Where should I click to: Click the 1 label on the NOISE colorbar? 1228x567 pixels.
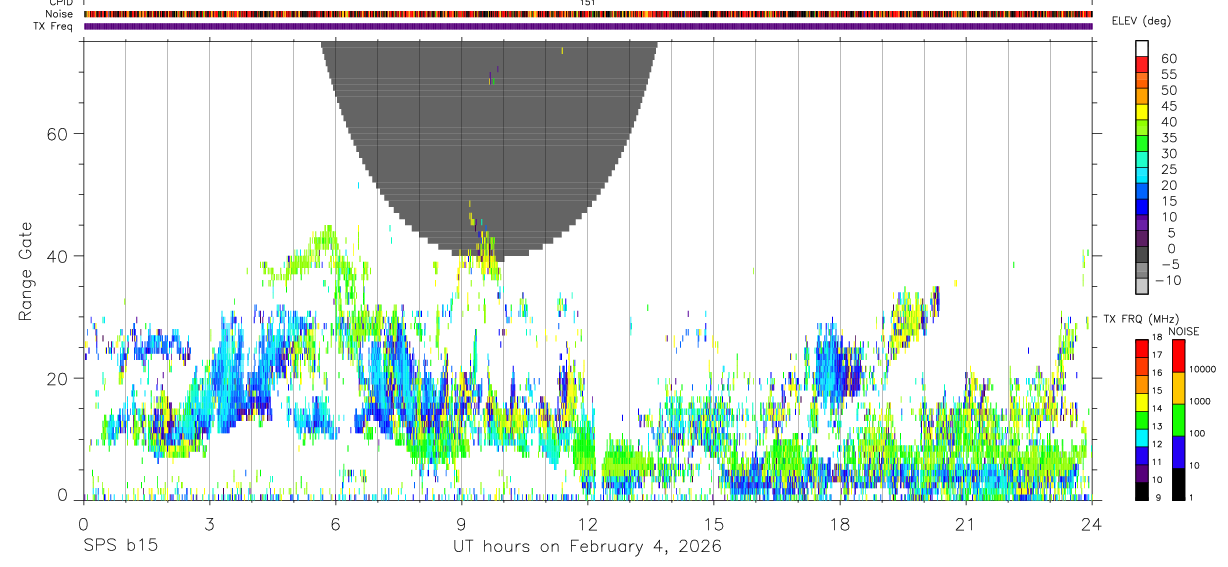1191,497
